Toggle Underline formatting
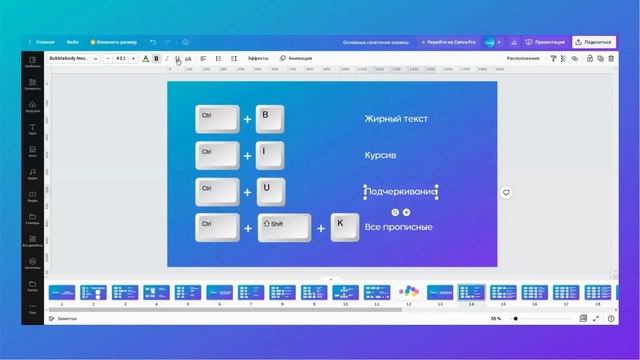This screenshot has height=360, width=640. click(178, 59)
